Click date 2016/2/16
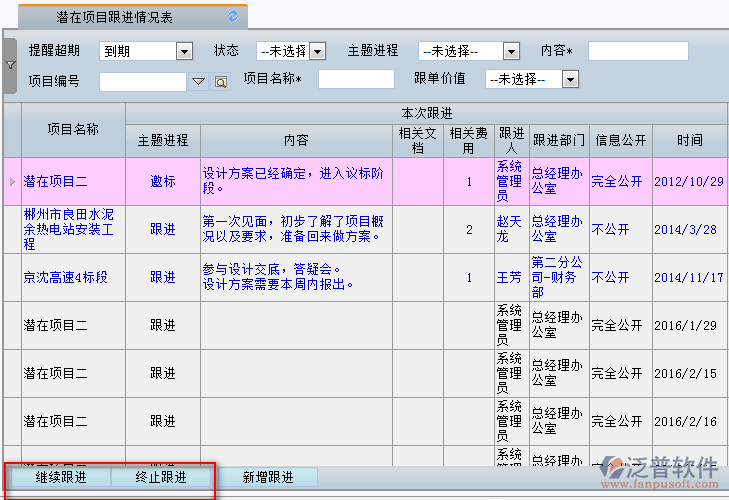Image resolution: width=729 pixels, height=500 pixels. pyautogui.click(x=685, y=421)
